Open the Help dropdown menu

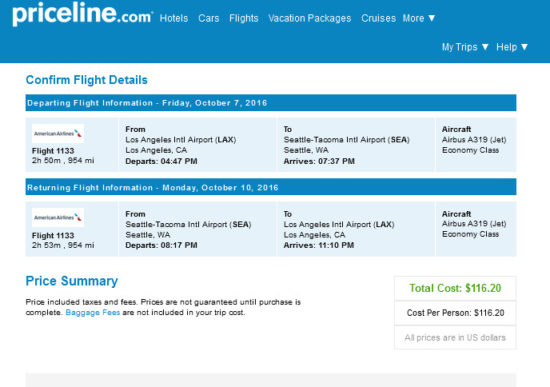point(512,47)
